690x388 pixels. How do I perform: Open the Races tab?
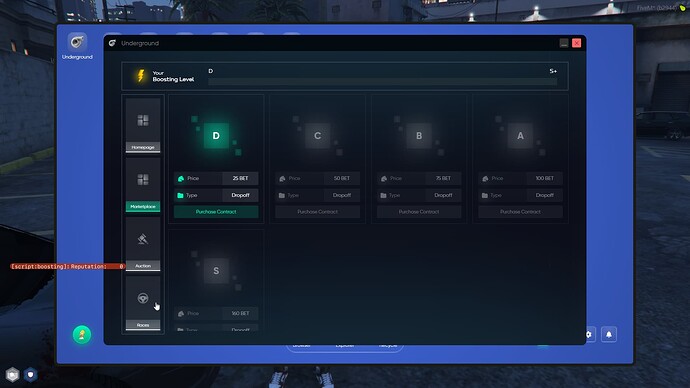click(143, 303)
